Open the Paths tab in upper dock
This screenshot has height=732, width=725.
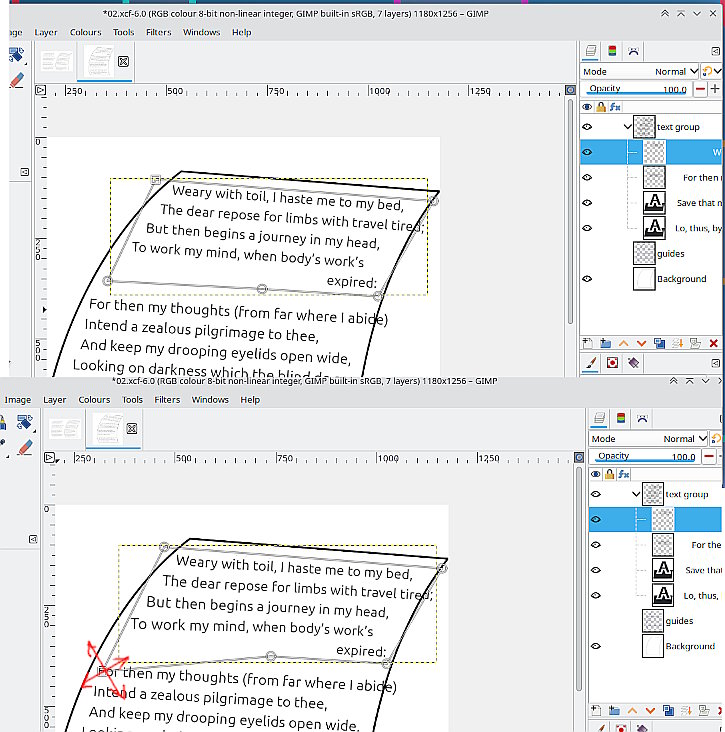pos(633,51)
